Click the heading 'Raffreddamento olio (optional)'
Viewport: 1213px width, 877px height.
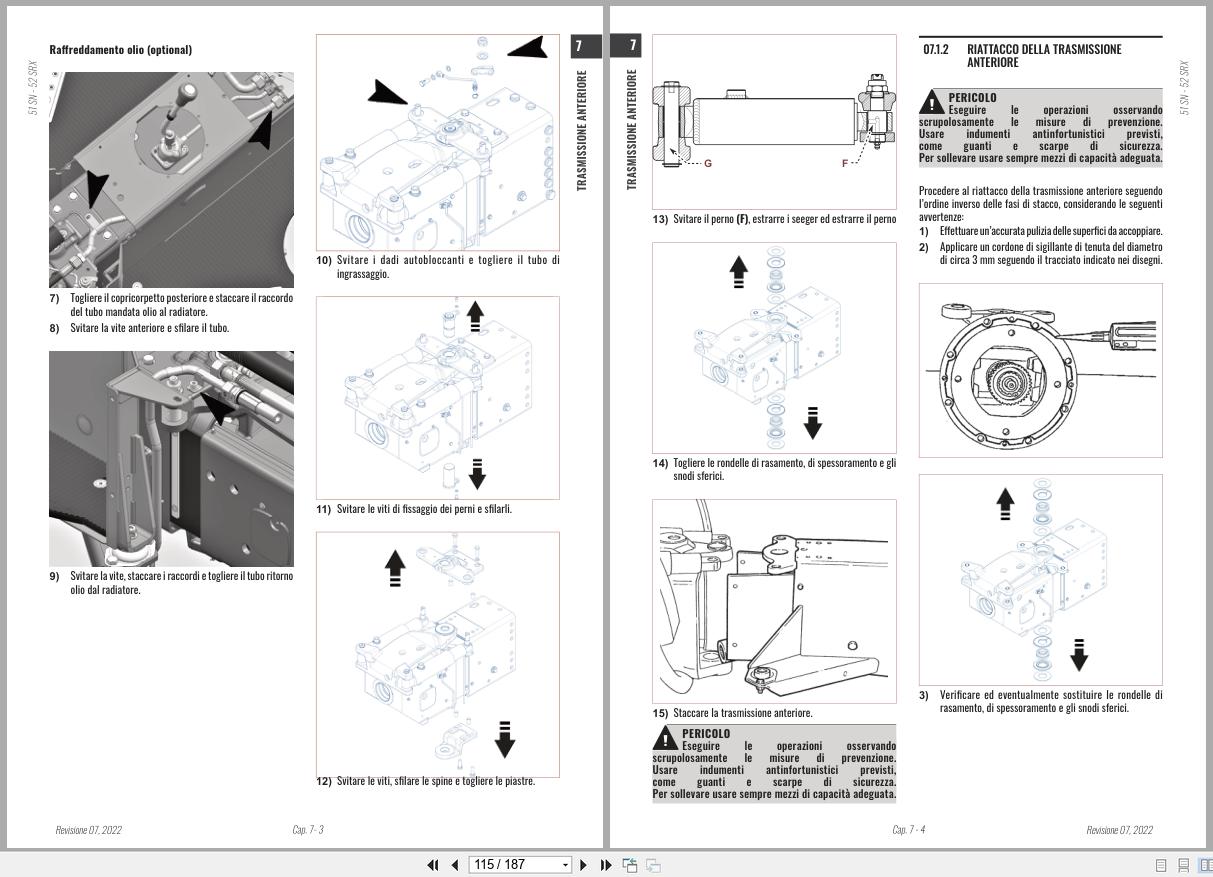pos(121,49)
